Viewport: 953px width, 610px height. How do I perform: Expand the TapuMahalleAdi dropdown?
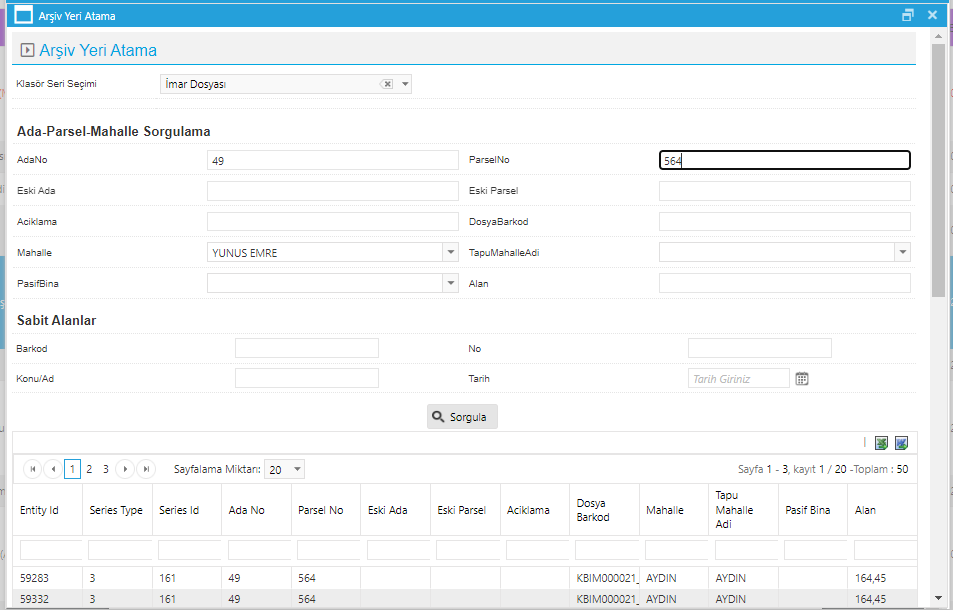click(x=903, y=252)
